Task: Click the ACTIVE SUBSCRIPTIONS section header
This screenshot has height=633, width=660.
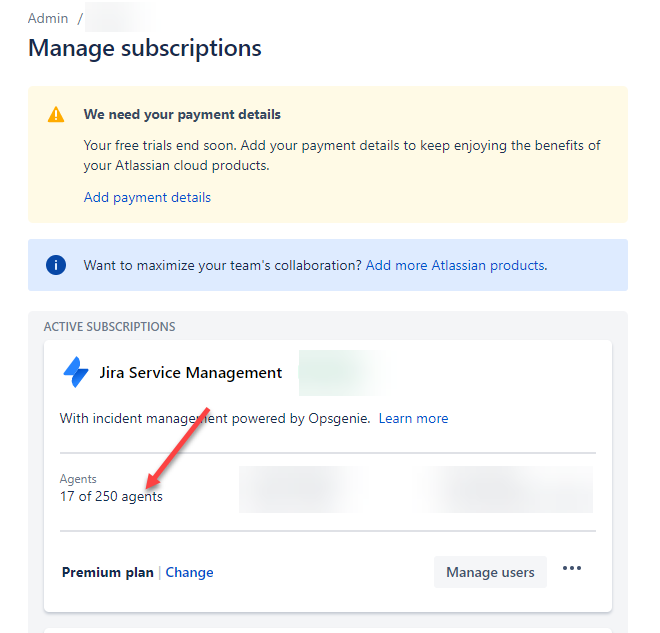Action: (109, 327)
